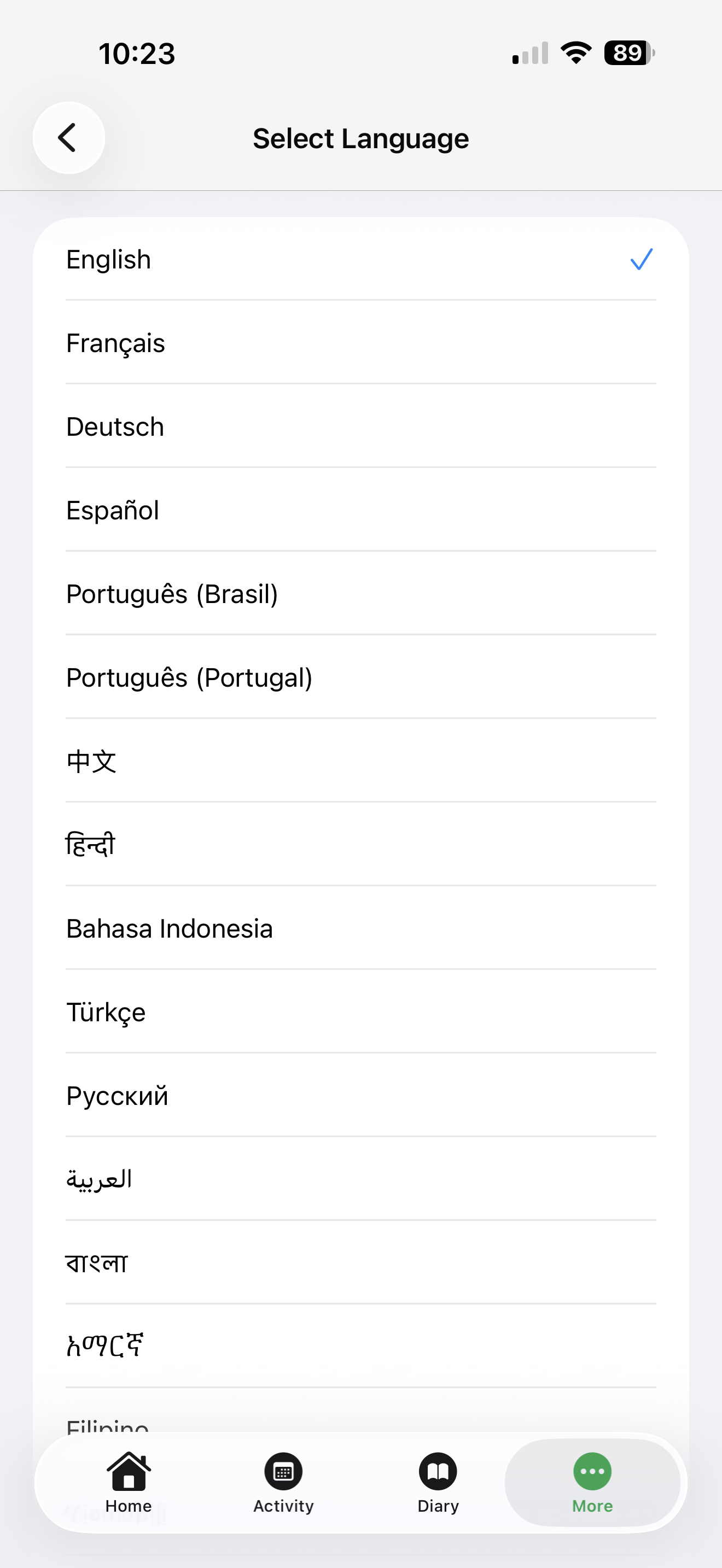Tap the cellular signal bars

coord(530,54)
